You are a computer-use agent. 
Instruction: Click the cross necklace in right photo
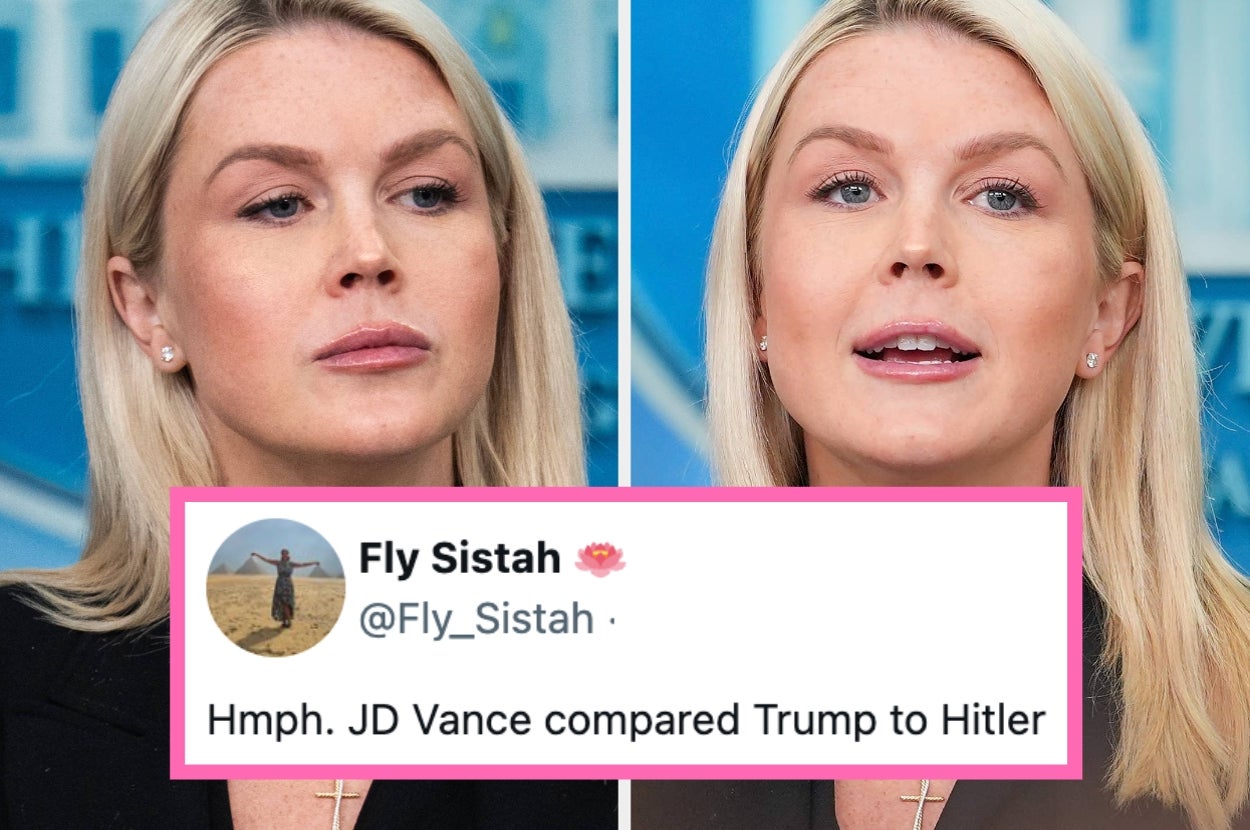[921, 805]
